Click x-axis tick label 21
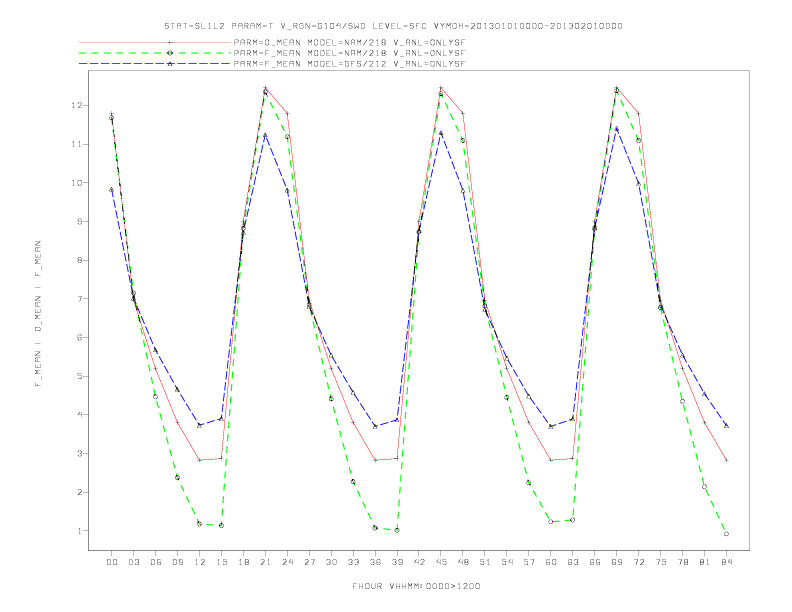Screen dimensions: 792x612 265,562
